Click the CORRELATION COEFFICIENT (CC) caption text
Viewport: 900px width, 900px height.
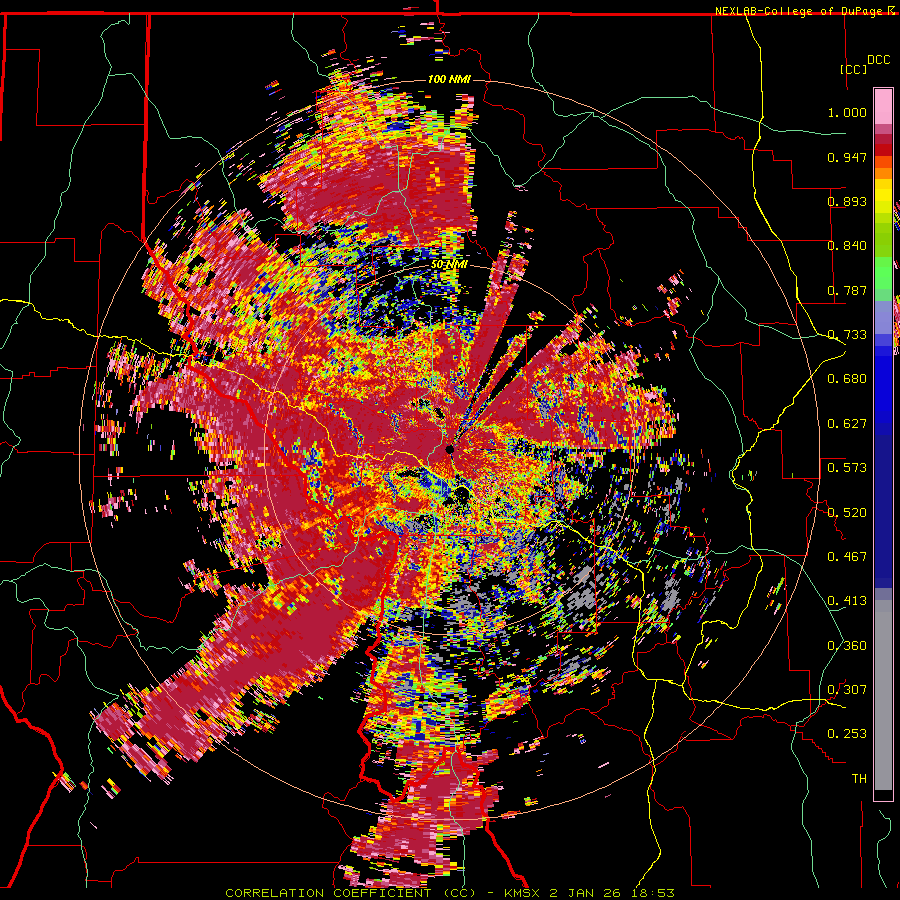(x=350, y=893)
